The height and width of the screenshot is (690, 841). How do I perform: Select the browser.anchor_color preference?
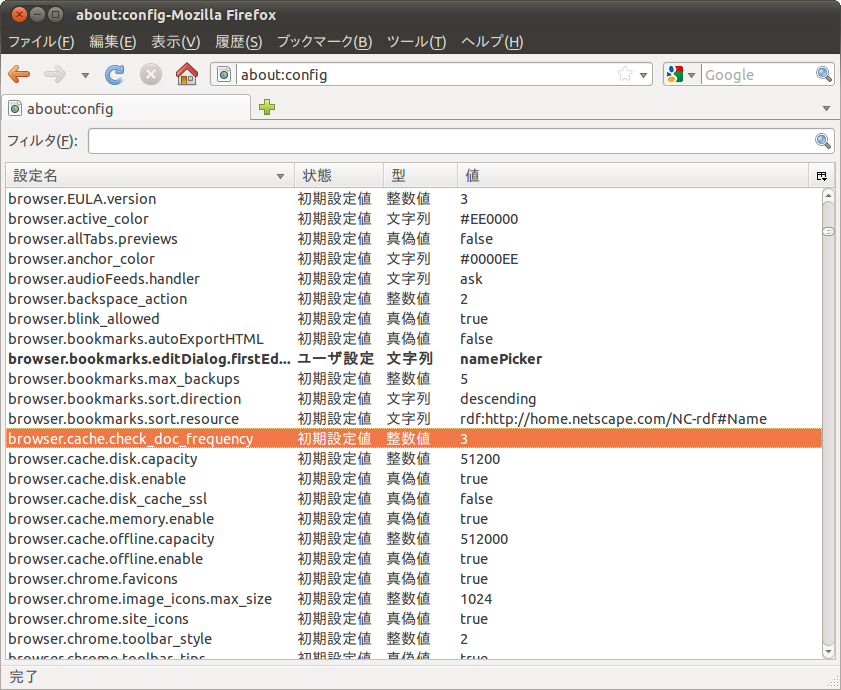[x=414, y=259]
